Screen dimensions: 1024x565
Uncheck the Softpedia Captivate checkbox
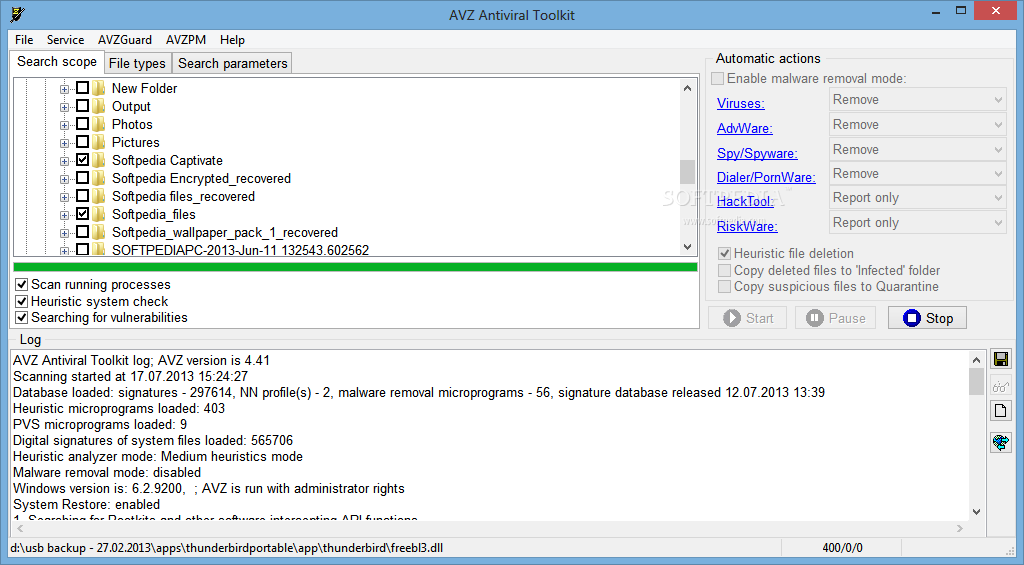tap(82, 159)
